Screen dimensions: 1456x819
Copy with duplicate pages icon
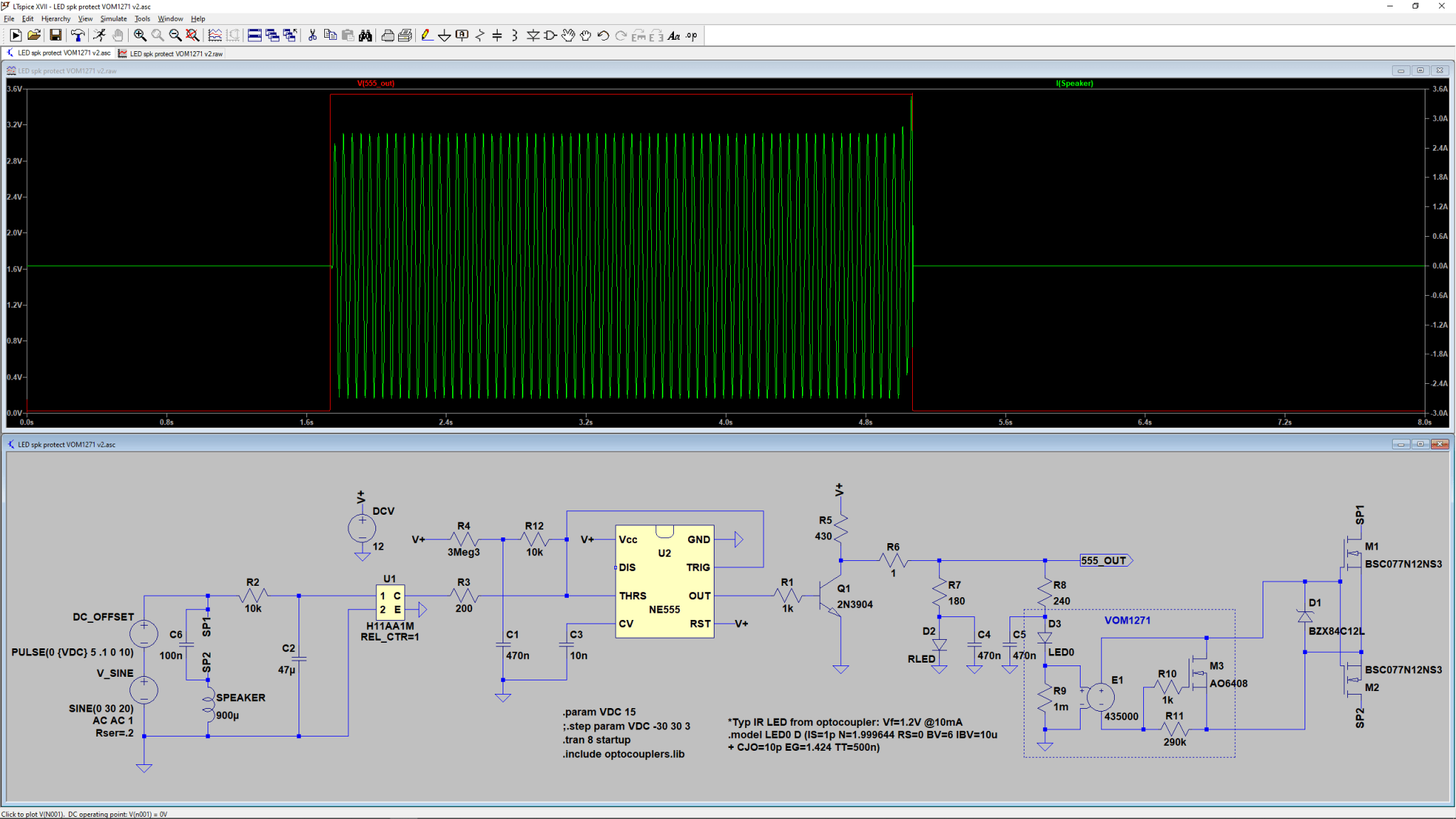click(x=331, y=35)
